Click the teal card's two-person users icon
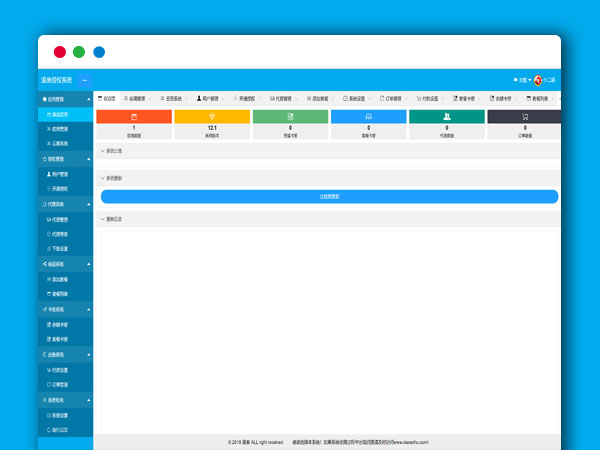 pyautogui.click(x=446, y=117)
